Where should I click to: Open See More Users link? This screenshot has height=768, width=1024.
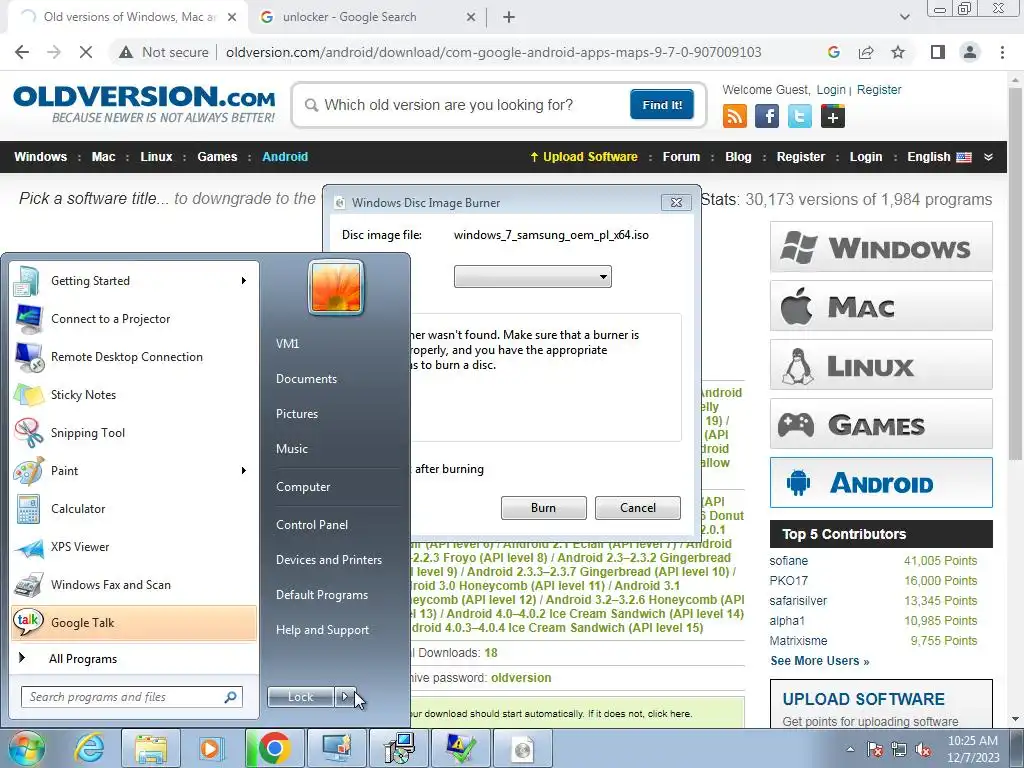tap(820, 661)
